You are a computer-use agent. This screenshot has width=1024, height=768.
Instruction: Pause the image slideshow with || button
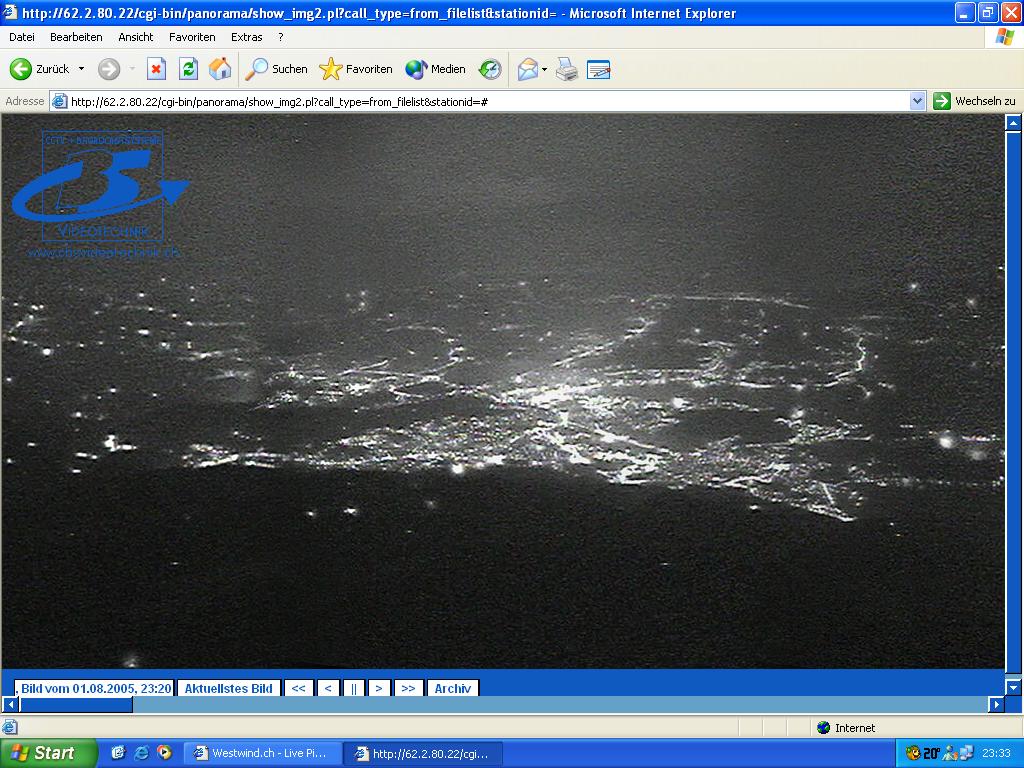click(354, 688)
